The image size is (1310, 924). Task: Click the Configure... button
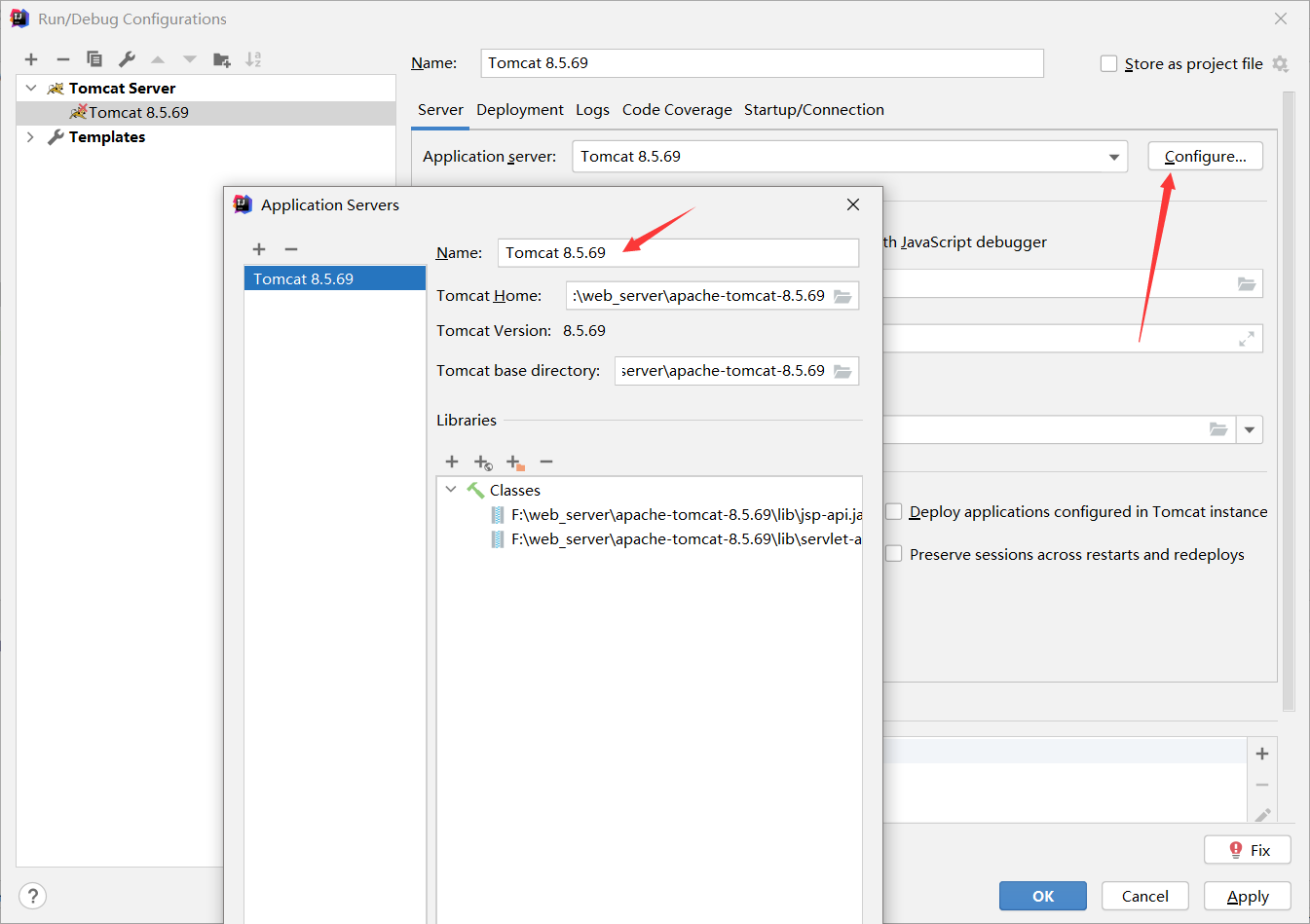[x=1205, y=157]
